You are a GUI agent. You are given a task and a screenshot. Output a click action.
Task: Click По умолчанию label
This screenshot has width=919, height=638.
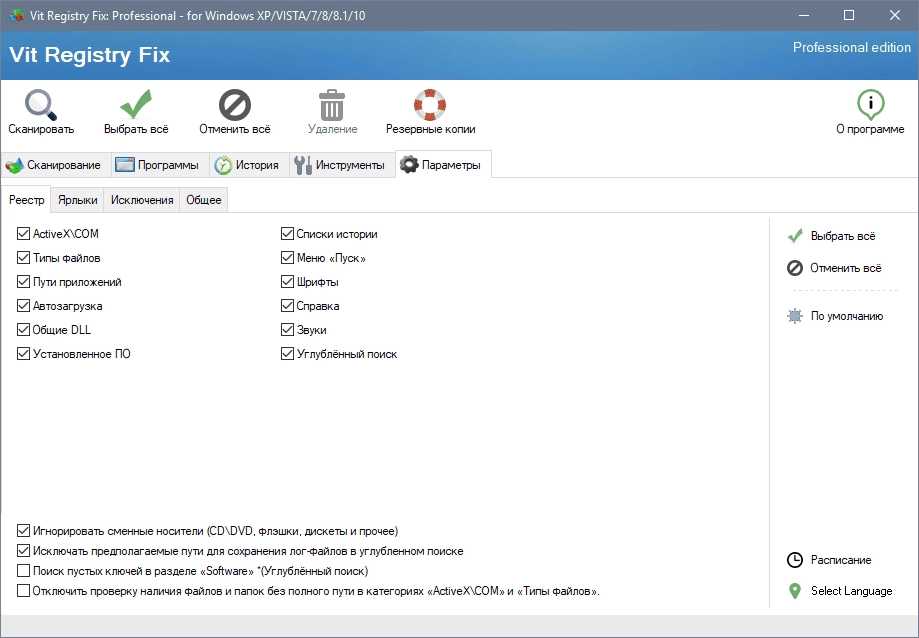tap(847, 316)
